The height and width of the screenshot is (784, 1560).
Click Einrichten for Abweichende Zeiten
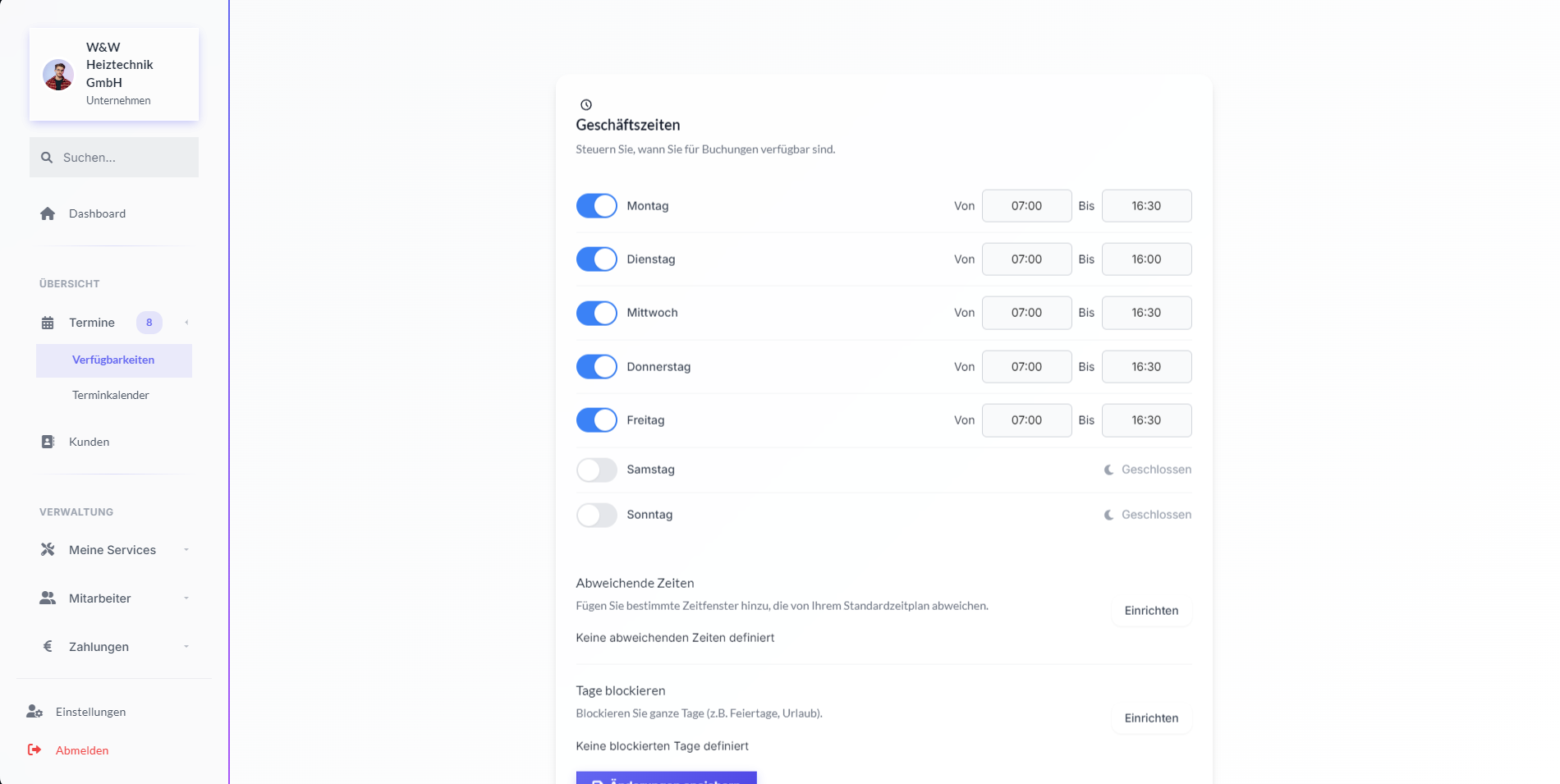point(1151,611)
